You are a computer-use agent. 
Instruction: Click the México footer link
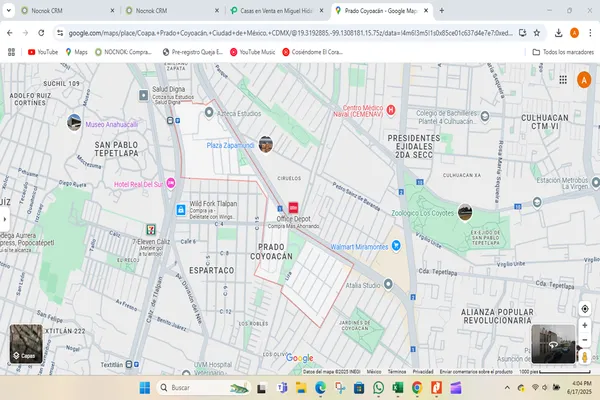[x=374, y=372]
